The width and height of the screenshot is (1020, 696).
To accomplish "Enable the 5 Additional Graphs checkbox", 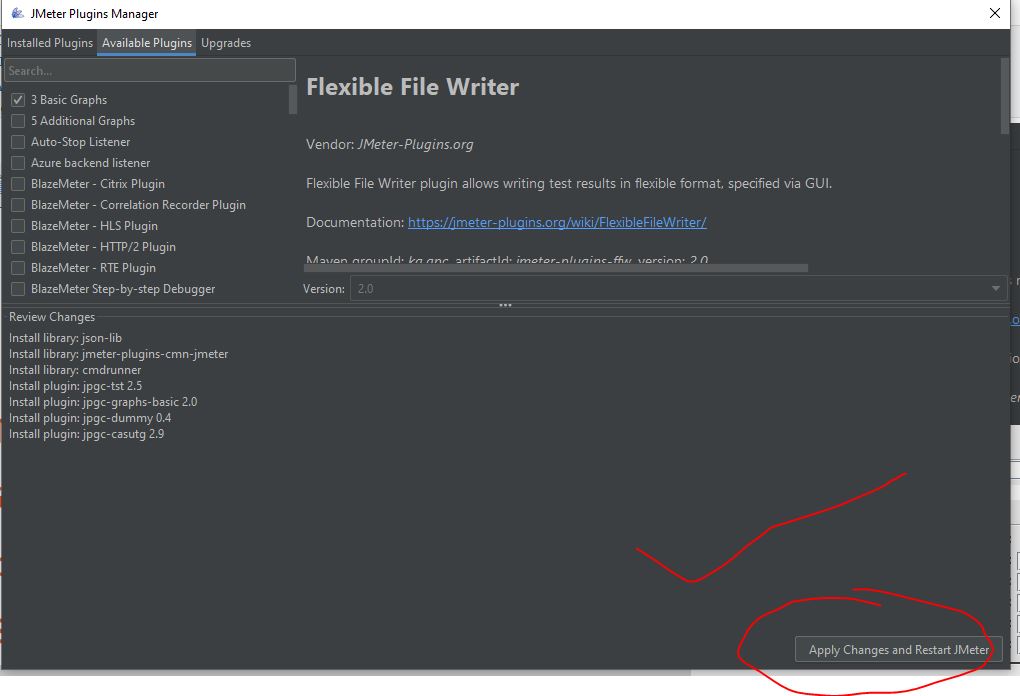I will click(x=18, y=121).
